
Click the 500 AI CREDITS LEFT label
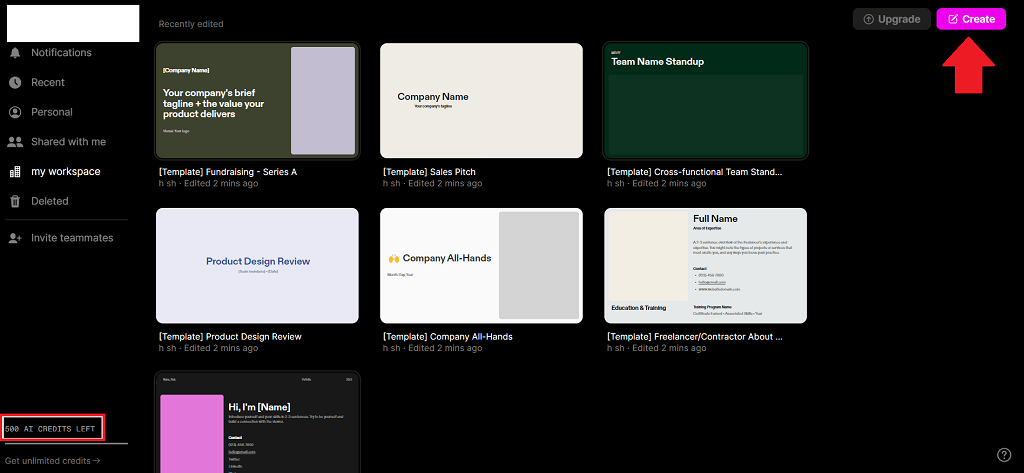click(50, 430)
